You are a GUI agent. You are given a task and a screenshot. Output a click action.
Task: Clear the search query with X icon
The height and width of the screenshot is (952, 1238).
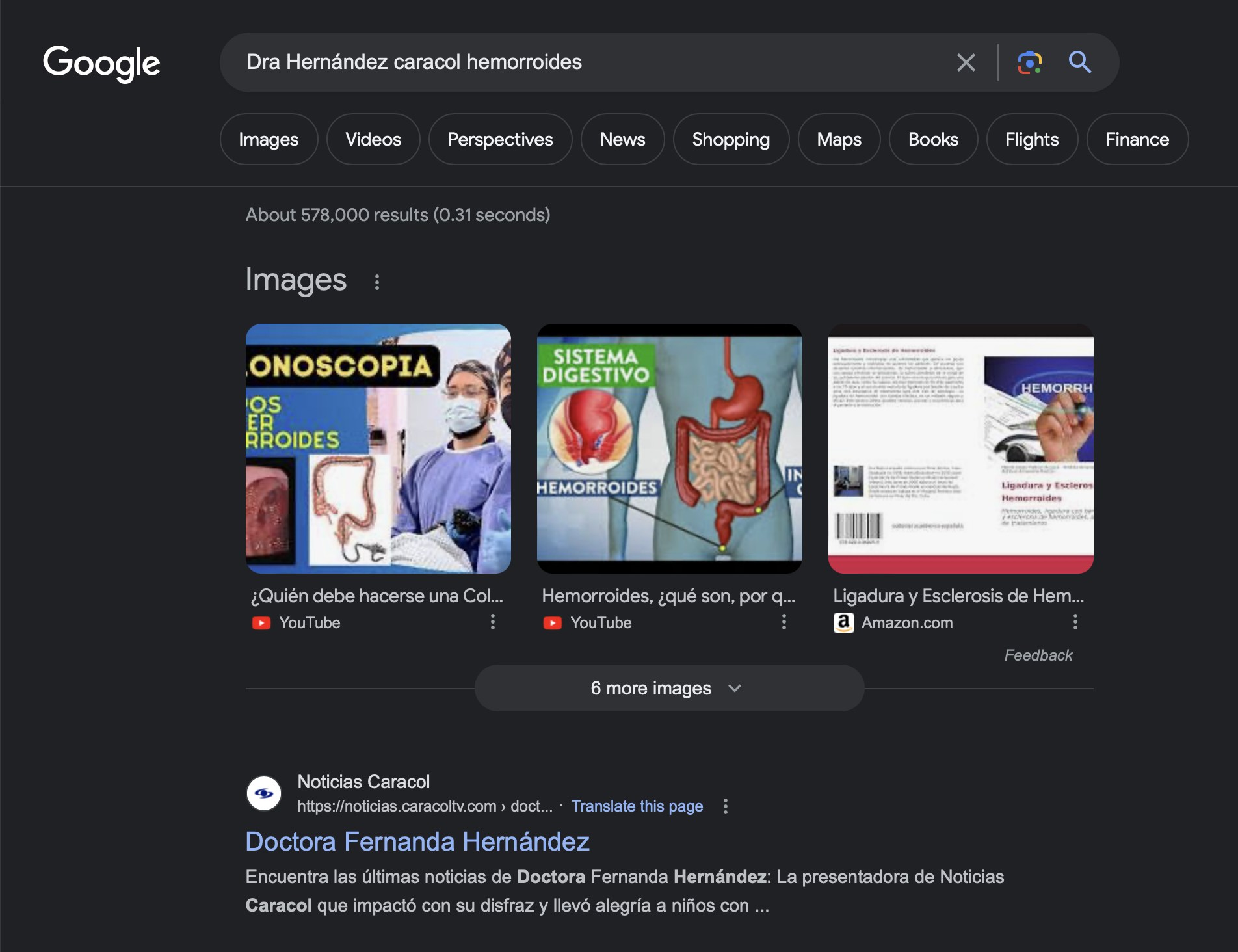click(966, 62)
